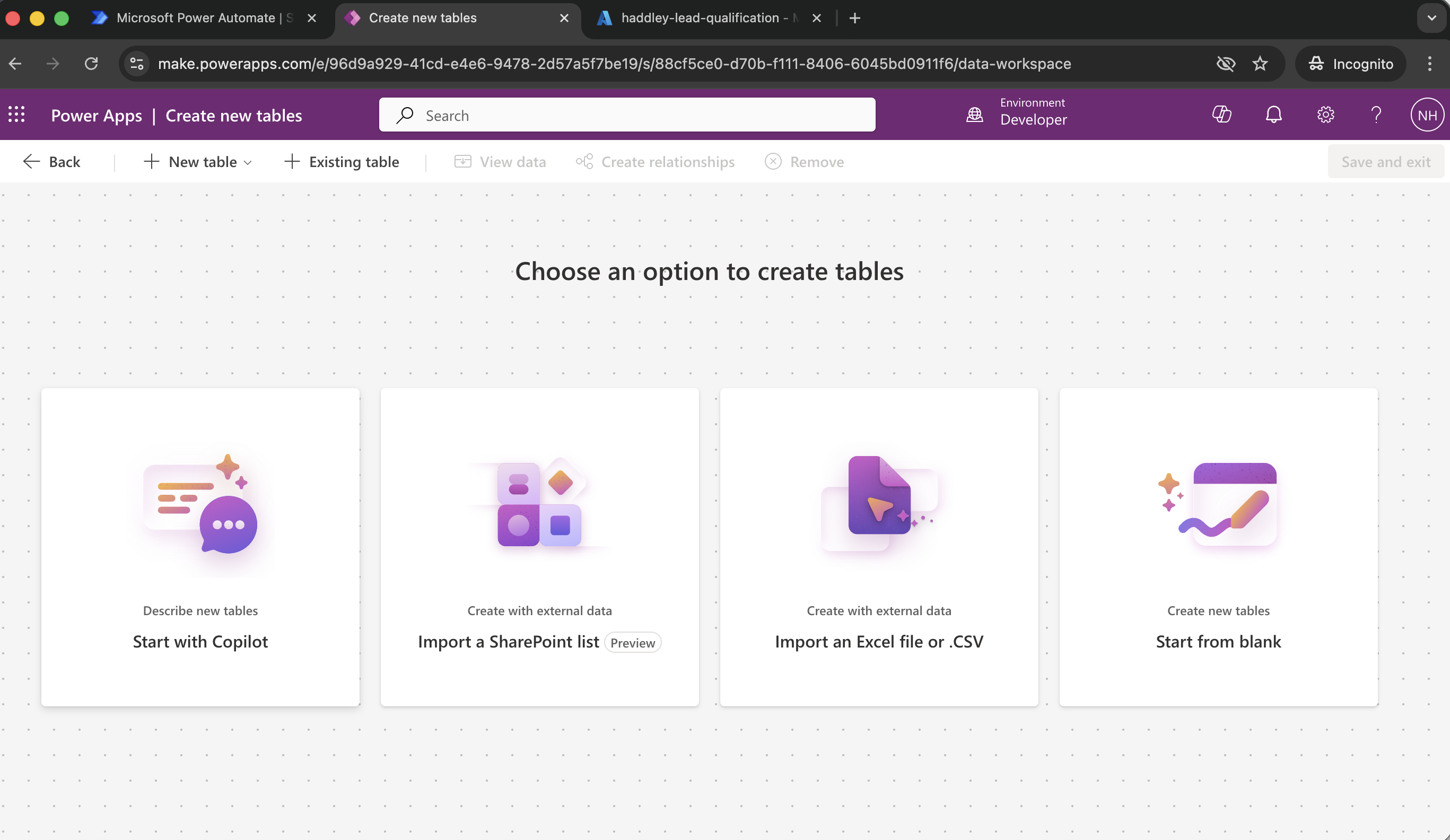Screen dimensions: 1450x840
Task: Close the Create new tables tab
Action: click(x=564, y=18)
